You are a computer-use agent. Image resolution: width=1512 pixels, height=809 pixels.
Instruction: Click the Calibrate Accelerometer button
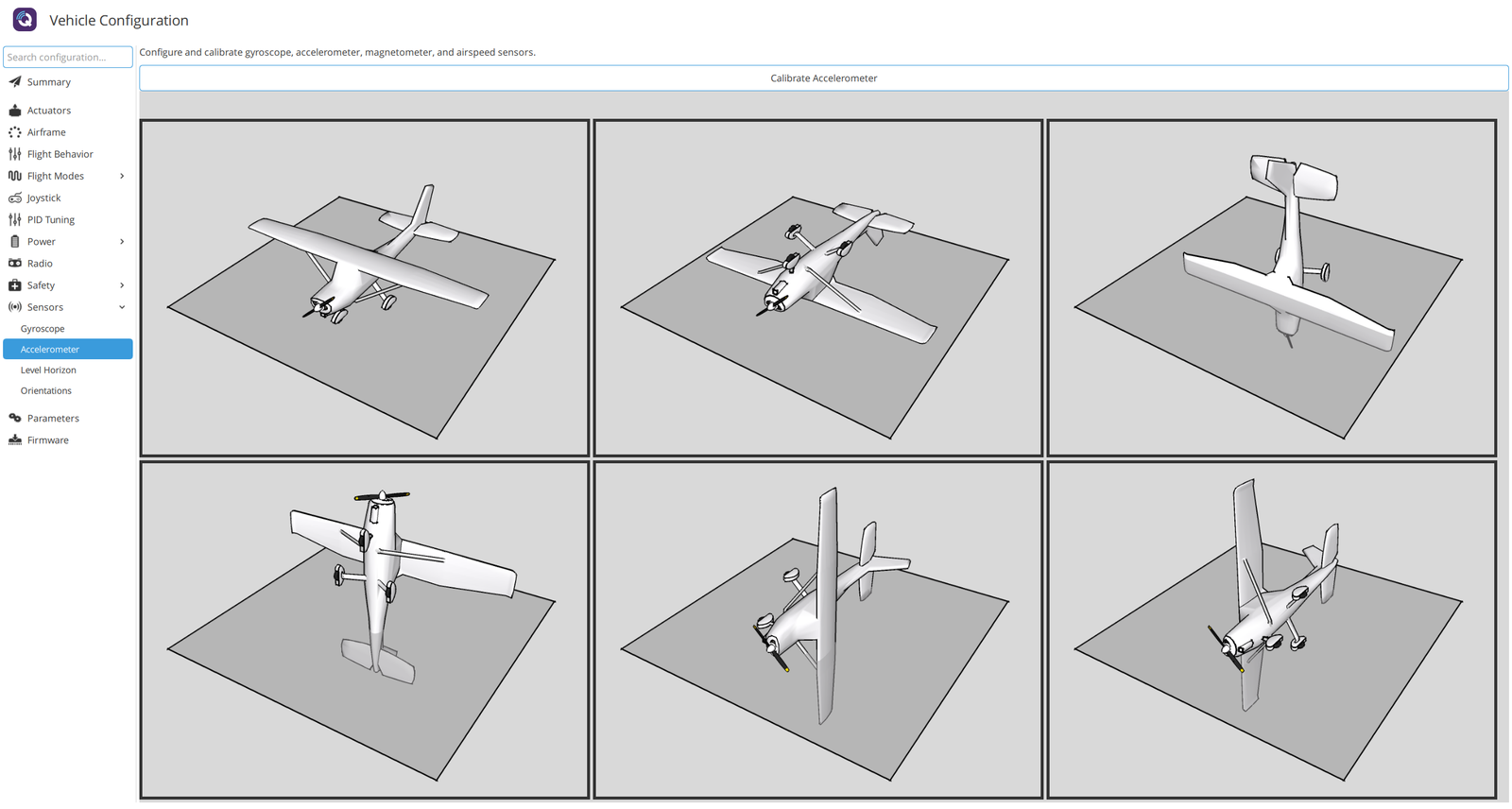823,78
